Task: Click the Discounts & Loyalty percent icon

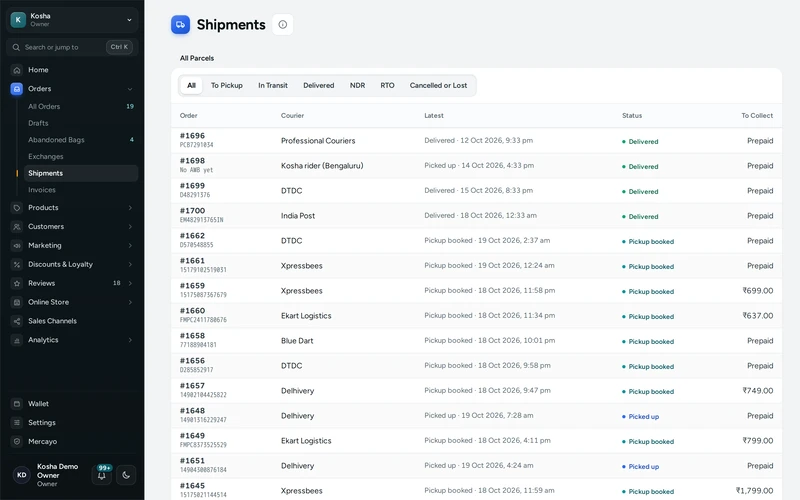Action: click(17, 264)
